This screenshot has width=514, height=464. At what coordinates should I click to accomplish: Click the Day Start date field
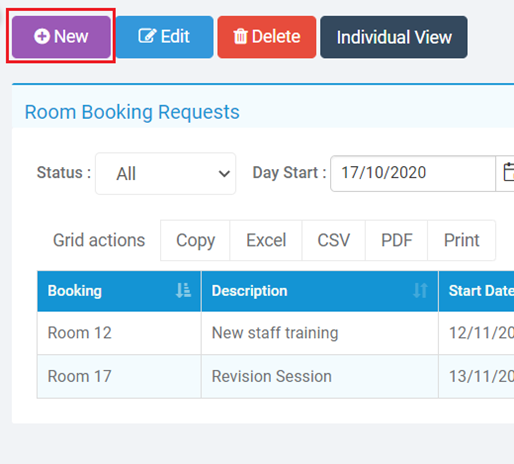pos(413,173)
